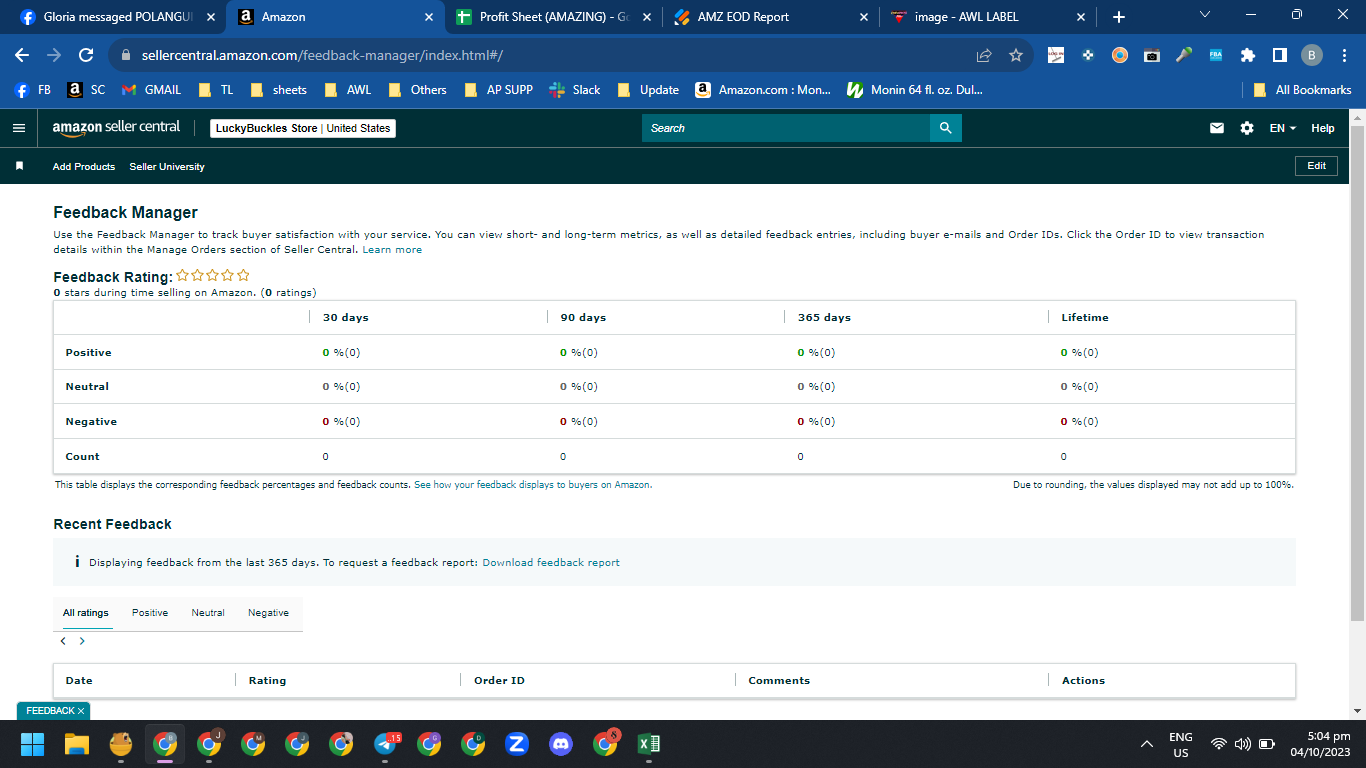This screenshot has width=1366, height=768.
Task: Click the share page icon in address bar
Action: coord(984,56)
